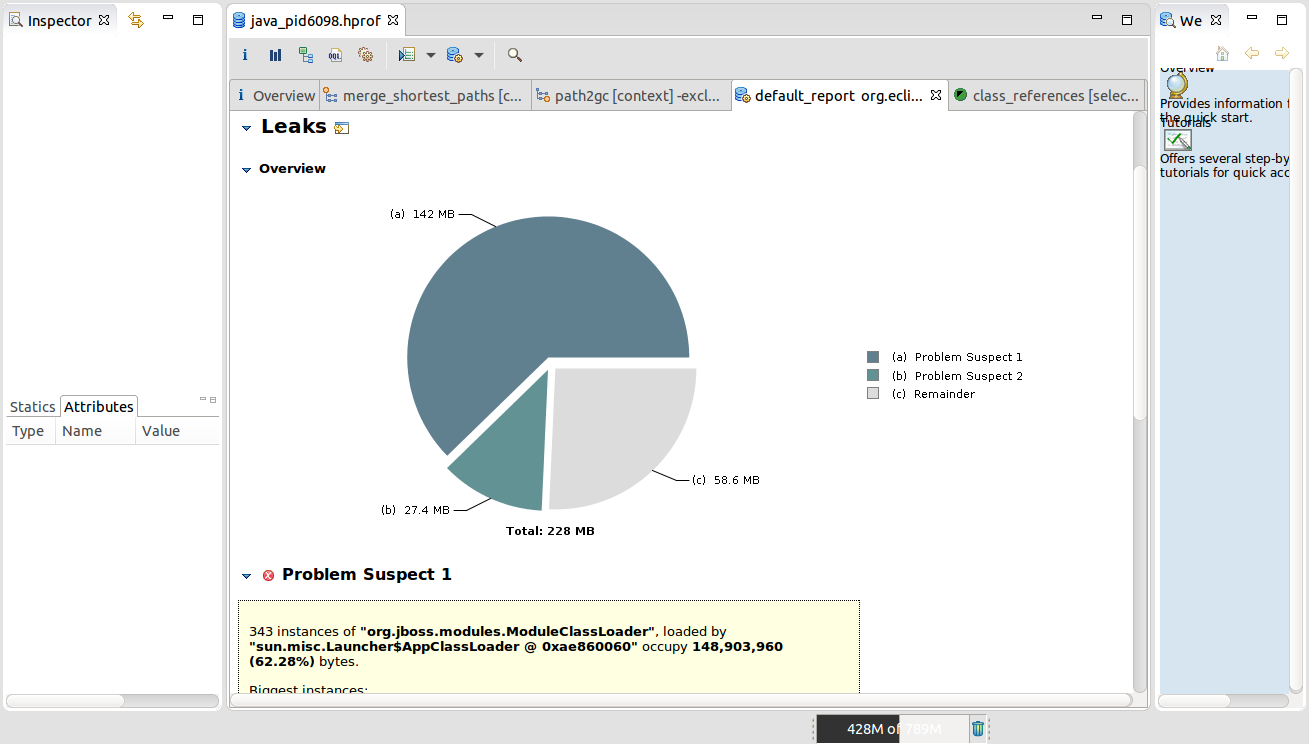Collapse the Overview subsection
This screenshot has width=1309, height=744.
pos(247,170)
